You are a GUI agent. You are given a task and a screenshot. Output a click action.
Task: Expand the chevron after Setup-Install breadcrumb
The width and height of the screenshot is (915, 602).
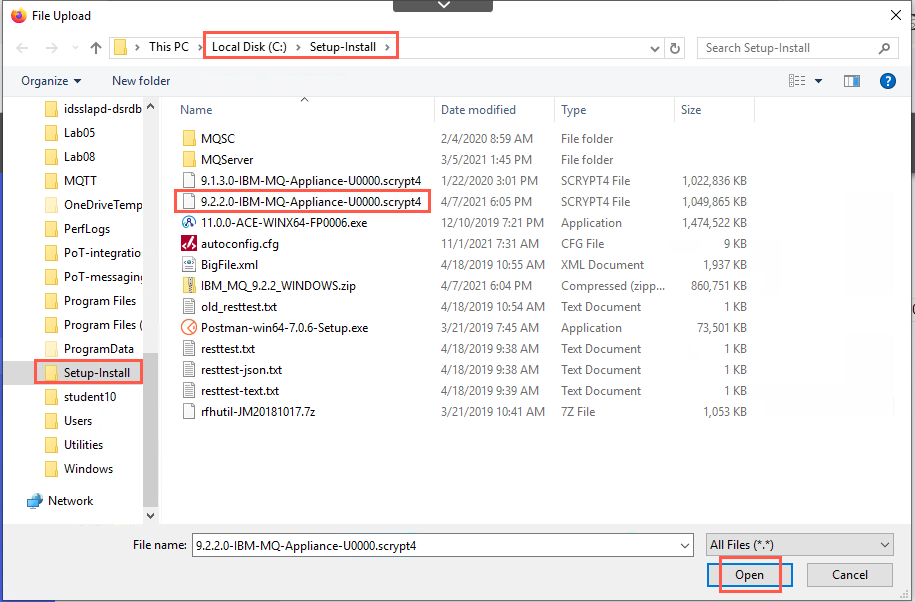[x=387, y=47]
